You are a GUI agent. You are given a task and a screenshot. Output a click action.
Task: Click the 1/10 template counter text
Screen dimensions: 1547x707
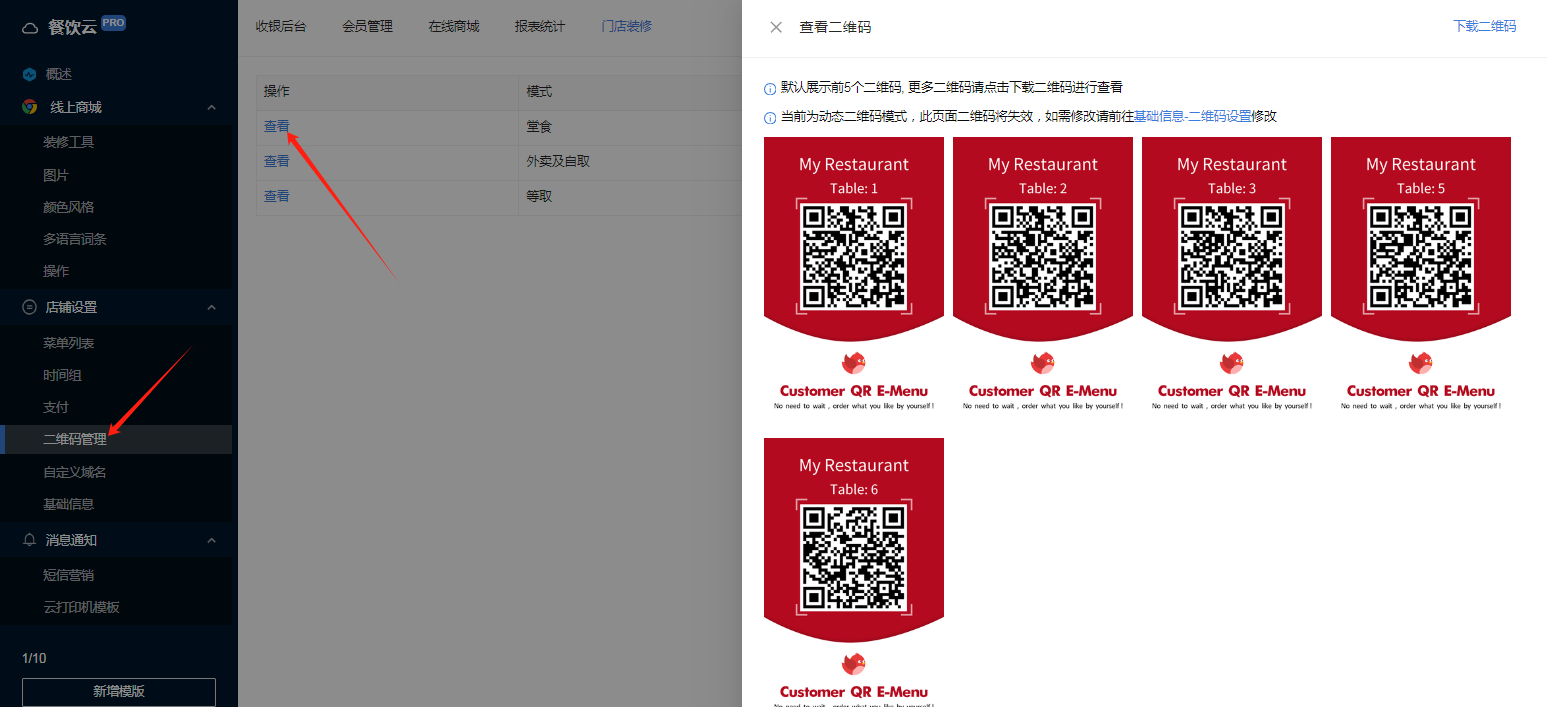point(34,658)
